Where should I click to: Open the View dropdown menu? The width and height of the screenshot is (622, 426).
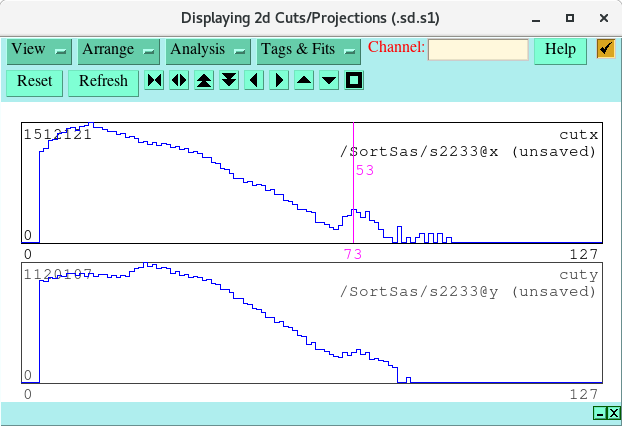[x=39, y=50]
